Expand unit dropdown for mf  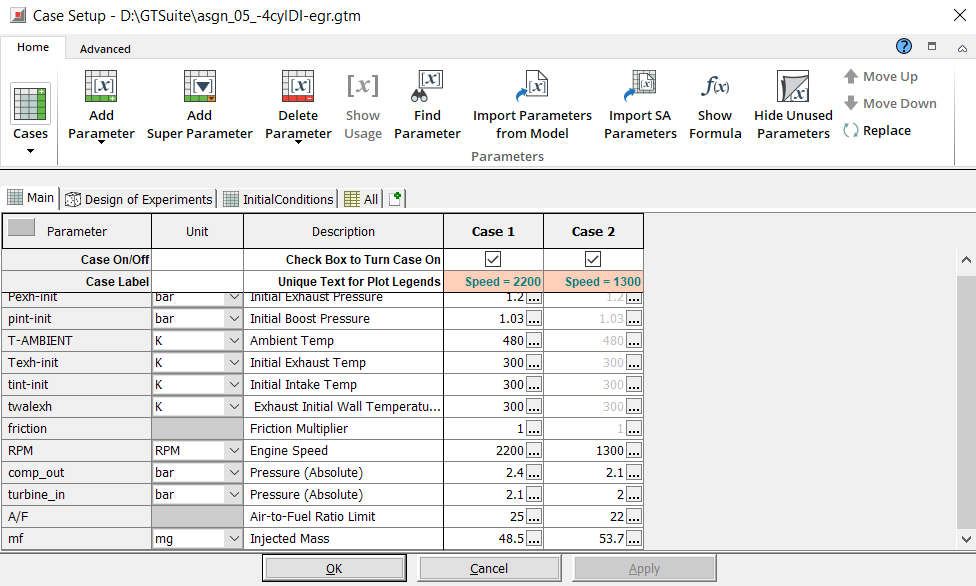(x=234, y=539)
